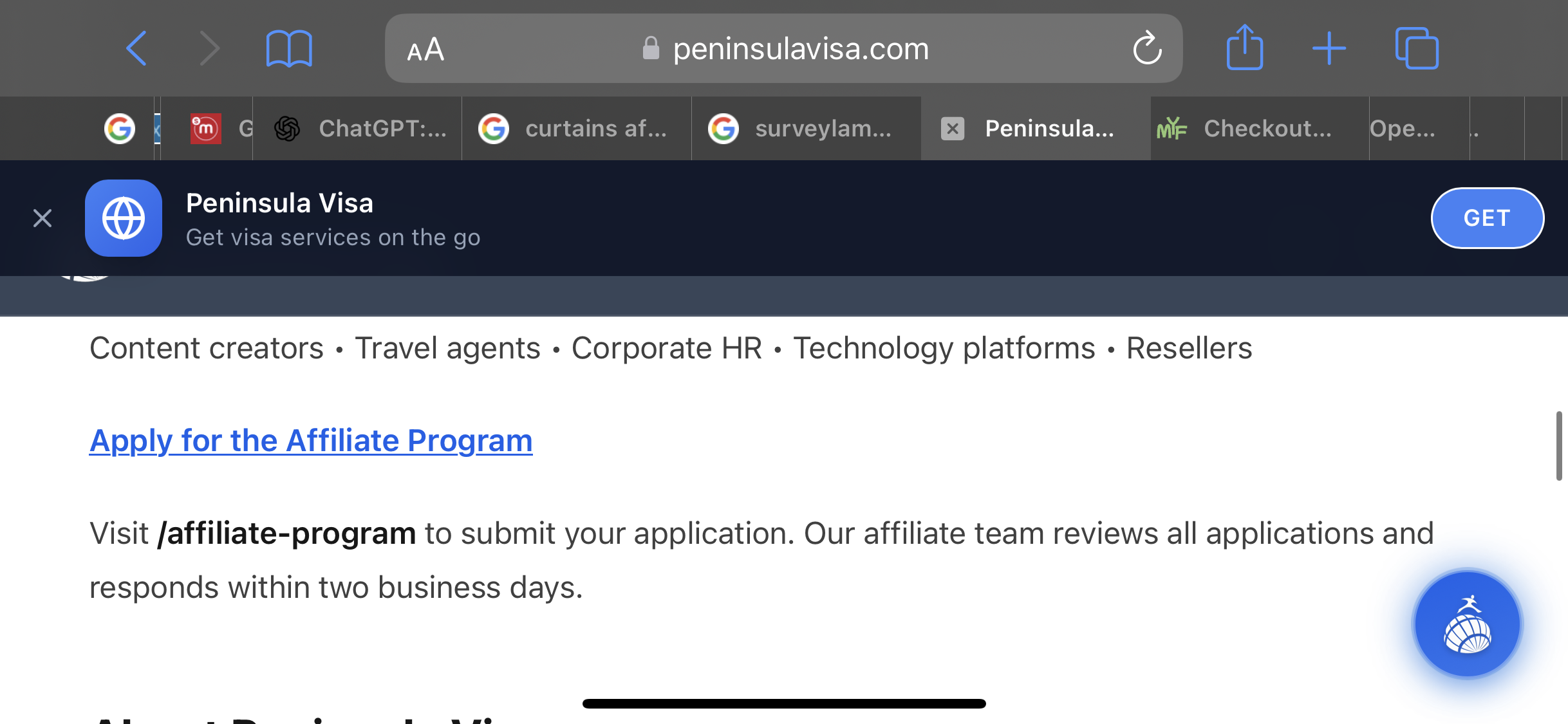
Task: Switch to the ChatGPT tab
Action: click(x=358, y=129)
